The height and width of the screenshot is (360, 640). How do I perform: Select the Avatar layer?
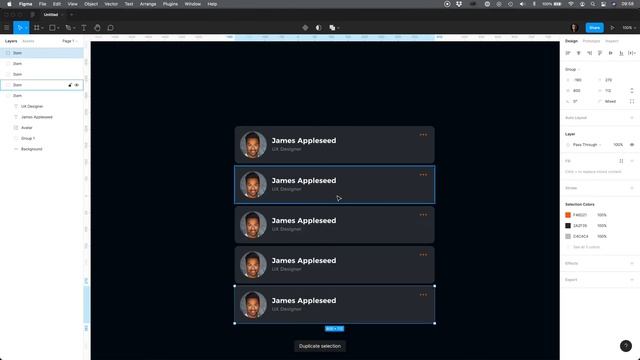point(27,128)
